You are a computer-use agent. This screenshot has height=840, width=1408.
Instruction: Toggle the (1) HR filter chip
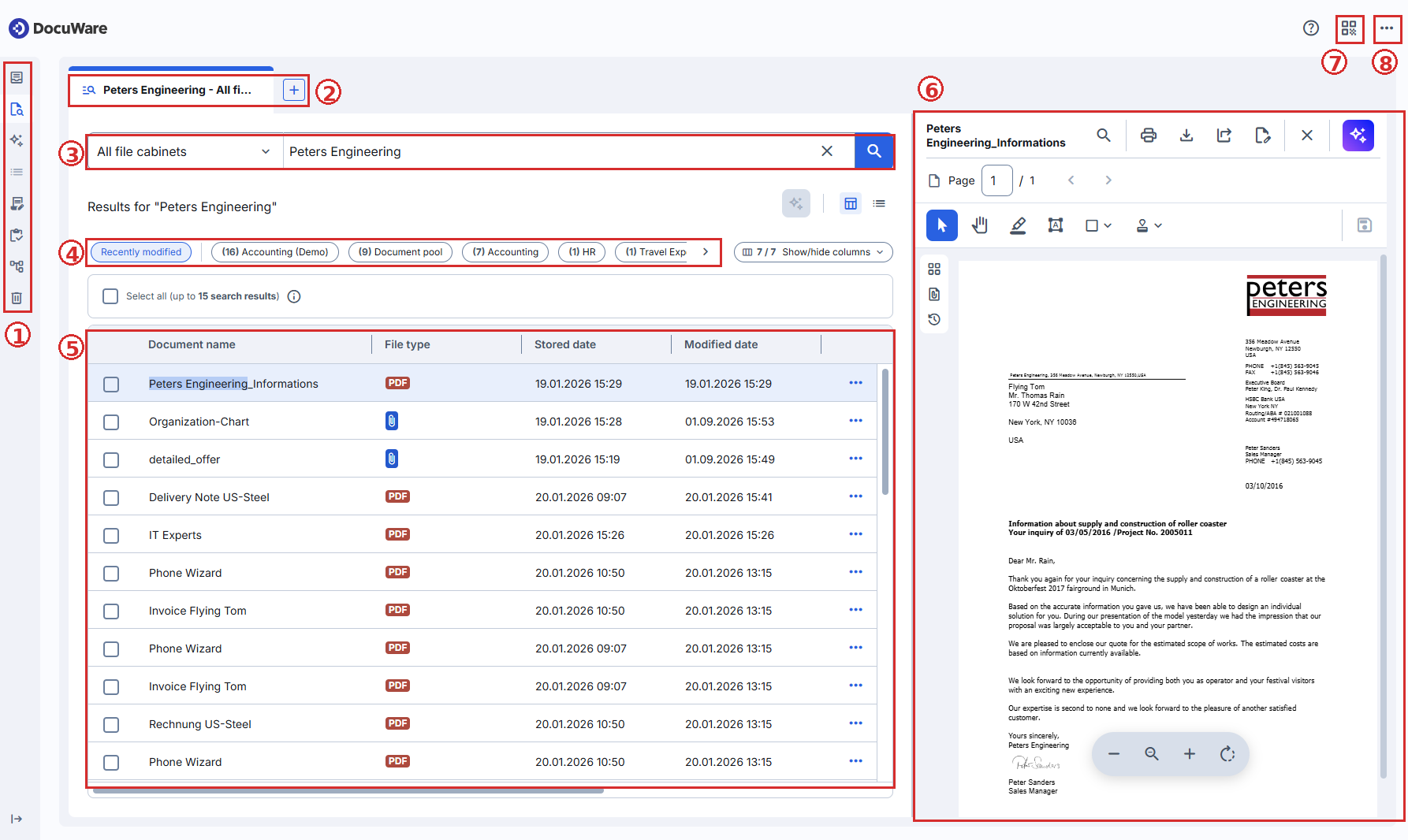(582, 252)
